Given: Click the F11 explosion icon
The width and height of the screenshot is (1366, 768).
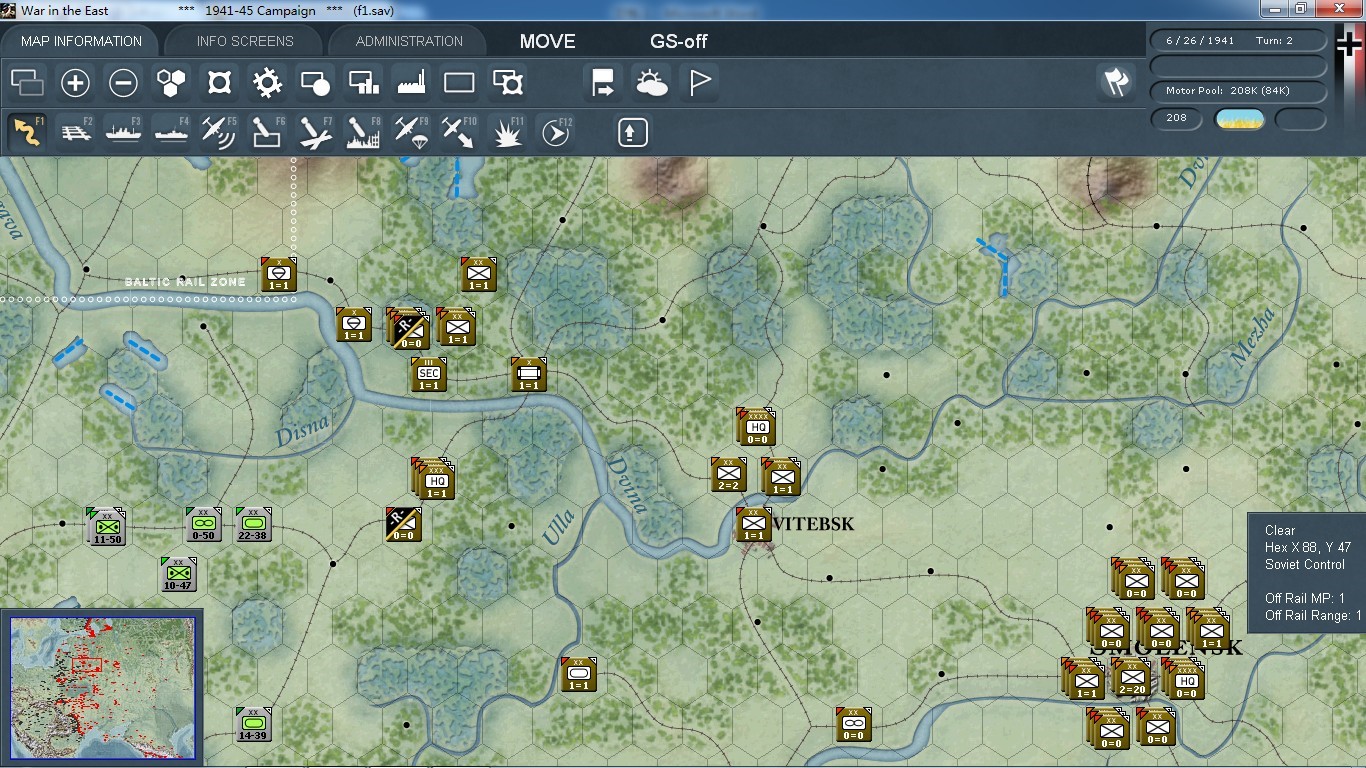Looking at the screenshot, I should pyautogui.click(x=507, y=132).
